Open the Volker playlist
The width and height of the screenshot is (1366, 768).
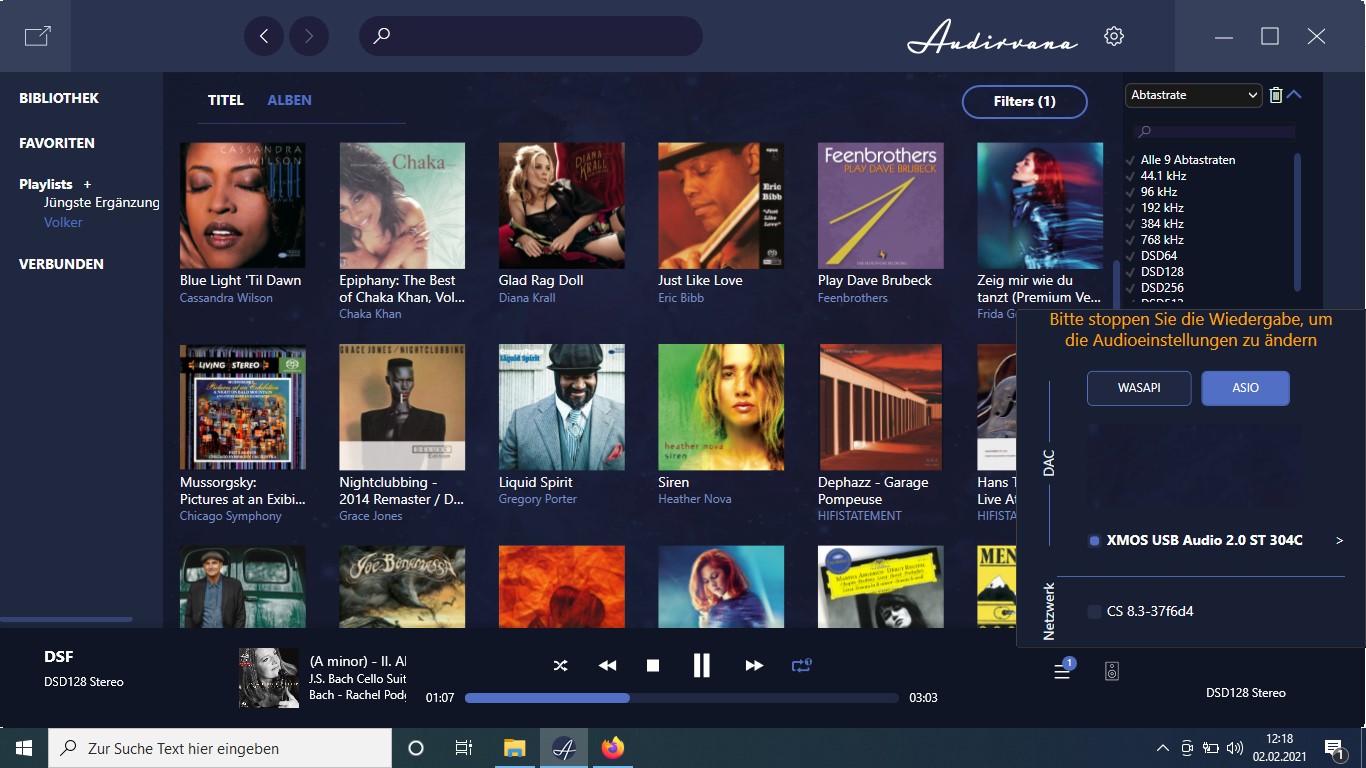63,222
